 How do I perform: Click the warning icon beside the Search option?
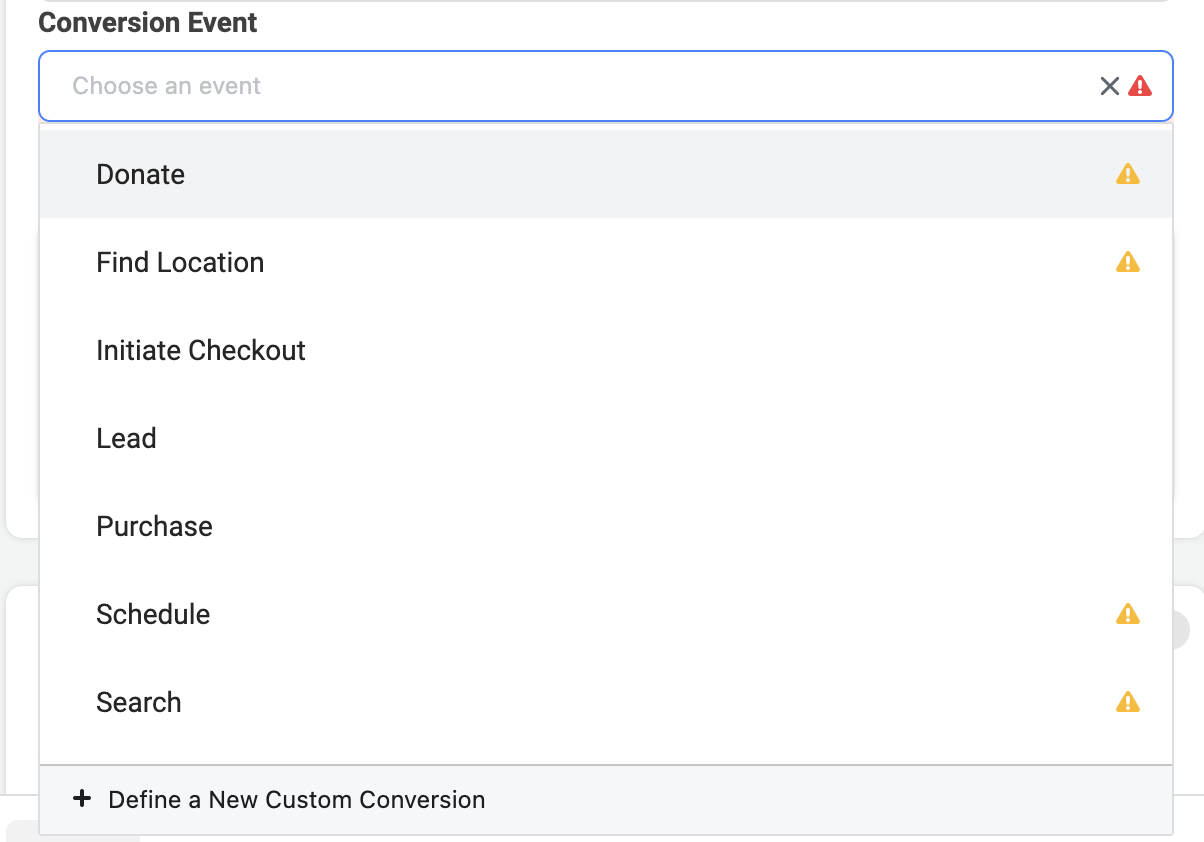pos(1128,702)
